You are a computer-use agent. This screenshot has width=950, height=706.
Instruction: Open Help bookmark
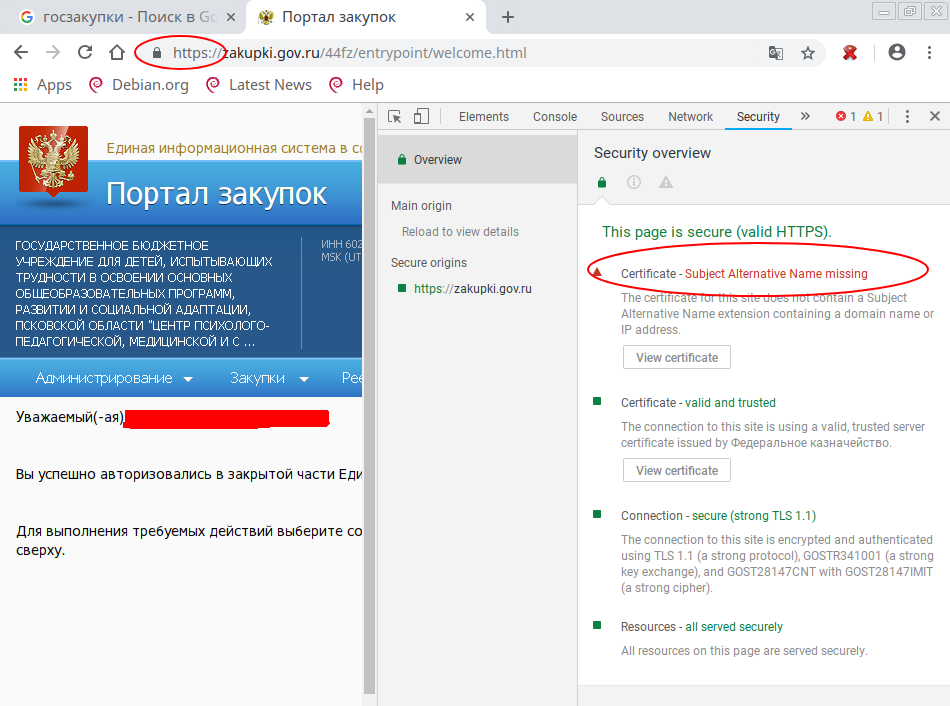click(356, 85)
